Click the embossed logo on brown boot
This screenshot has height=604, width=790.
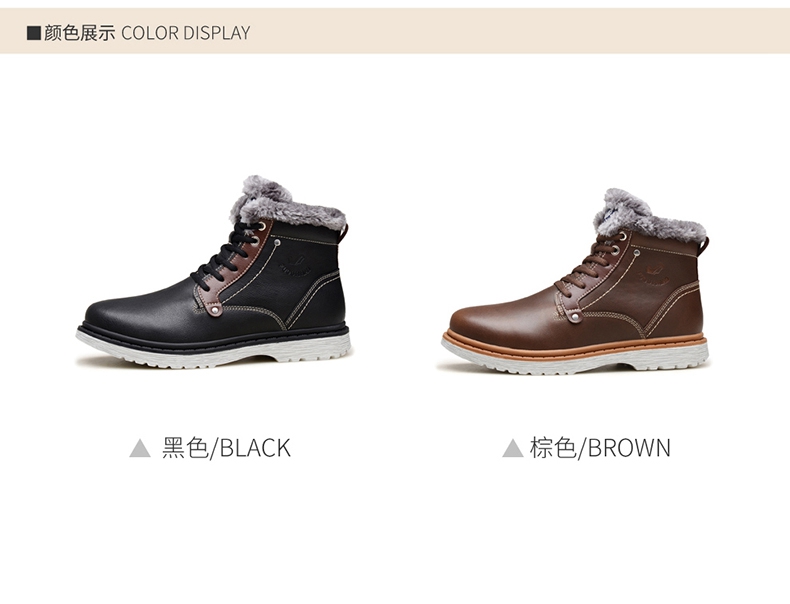point(653,276)
